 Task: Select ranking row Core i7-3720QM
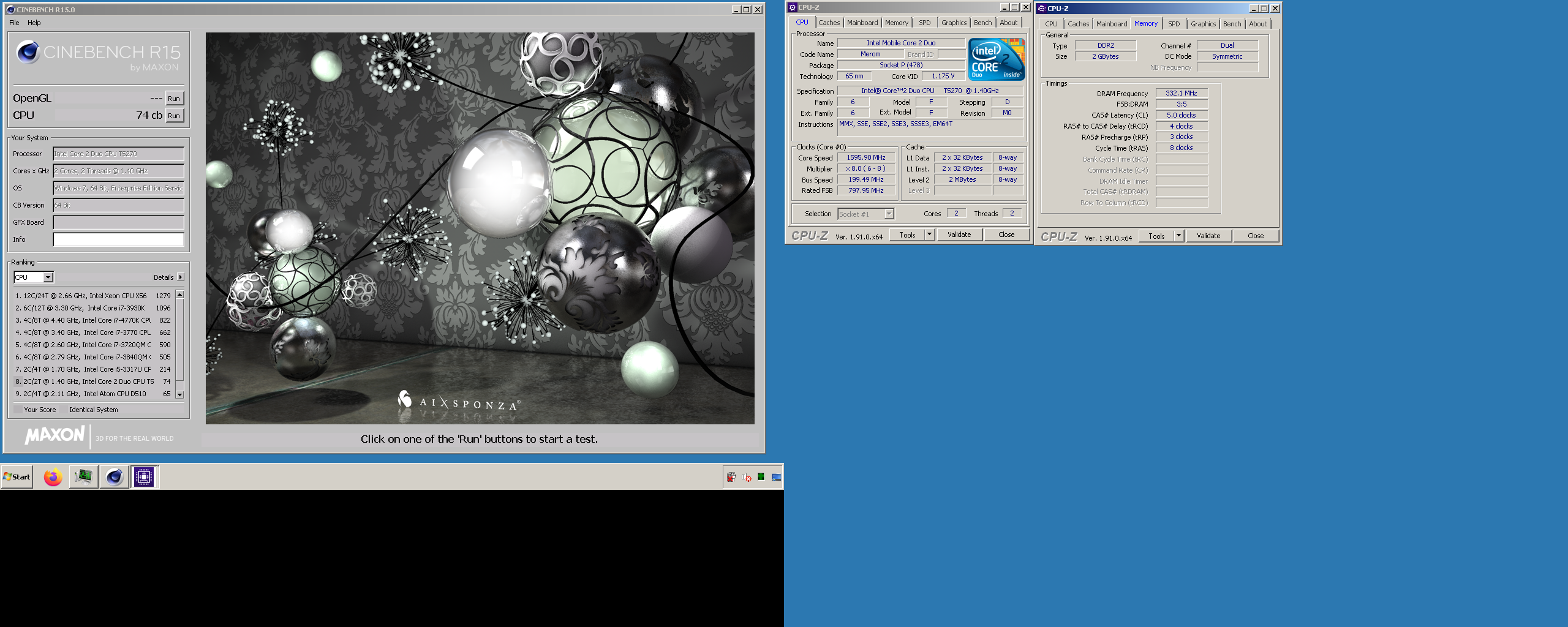coord(93,345)
